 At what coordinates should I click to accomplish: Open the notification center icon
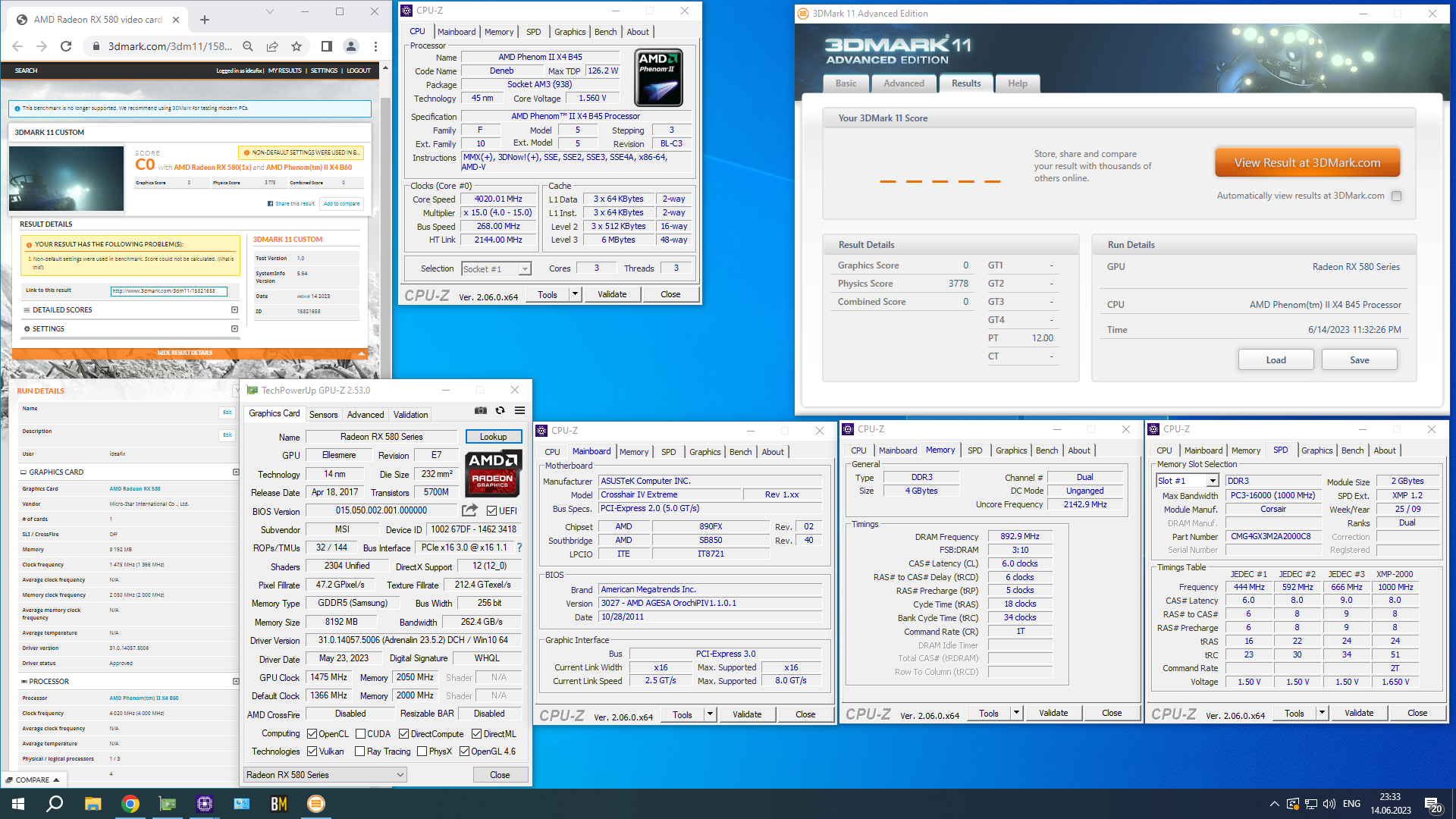(1432, 804)
